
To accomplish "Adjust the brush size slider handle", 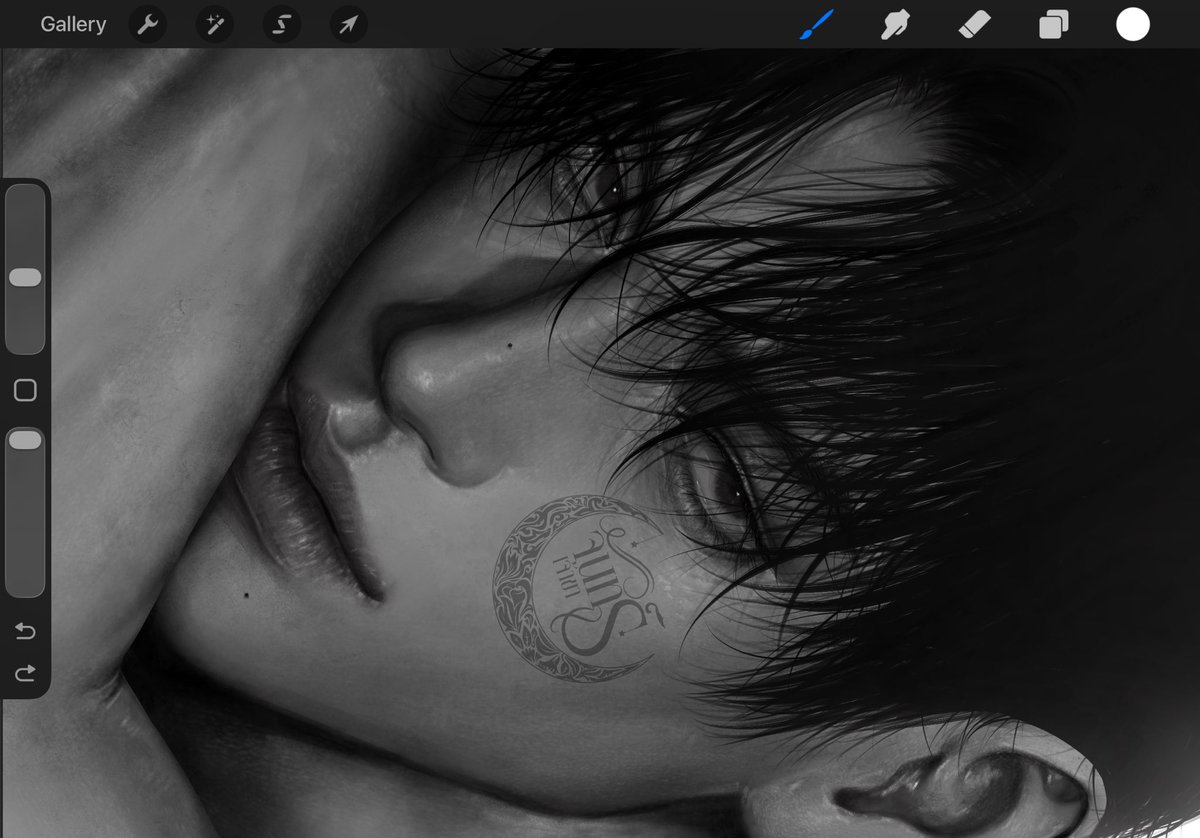I will pyautogui.click(x=25, y=277).
